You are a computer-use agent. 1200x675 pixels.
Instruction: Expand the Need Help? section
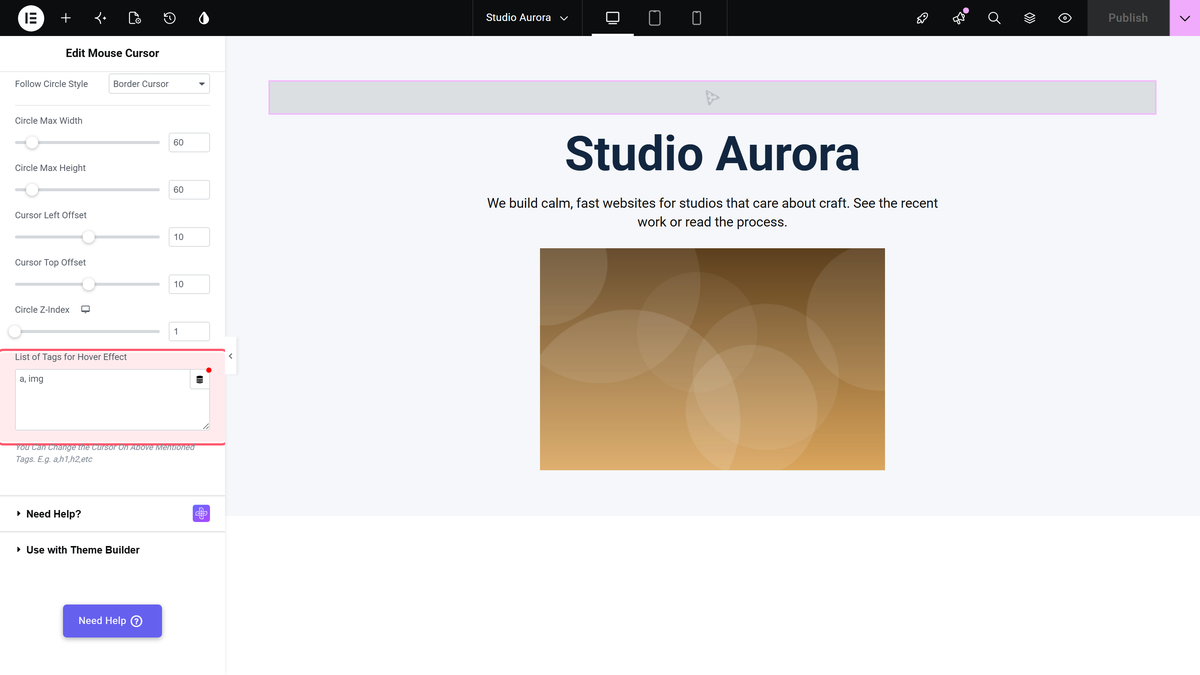tap(112, 514)
